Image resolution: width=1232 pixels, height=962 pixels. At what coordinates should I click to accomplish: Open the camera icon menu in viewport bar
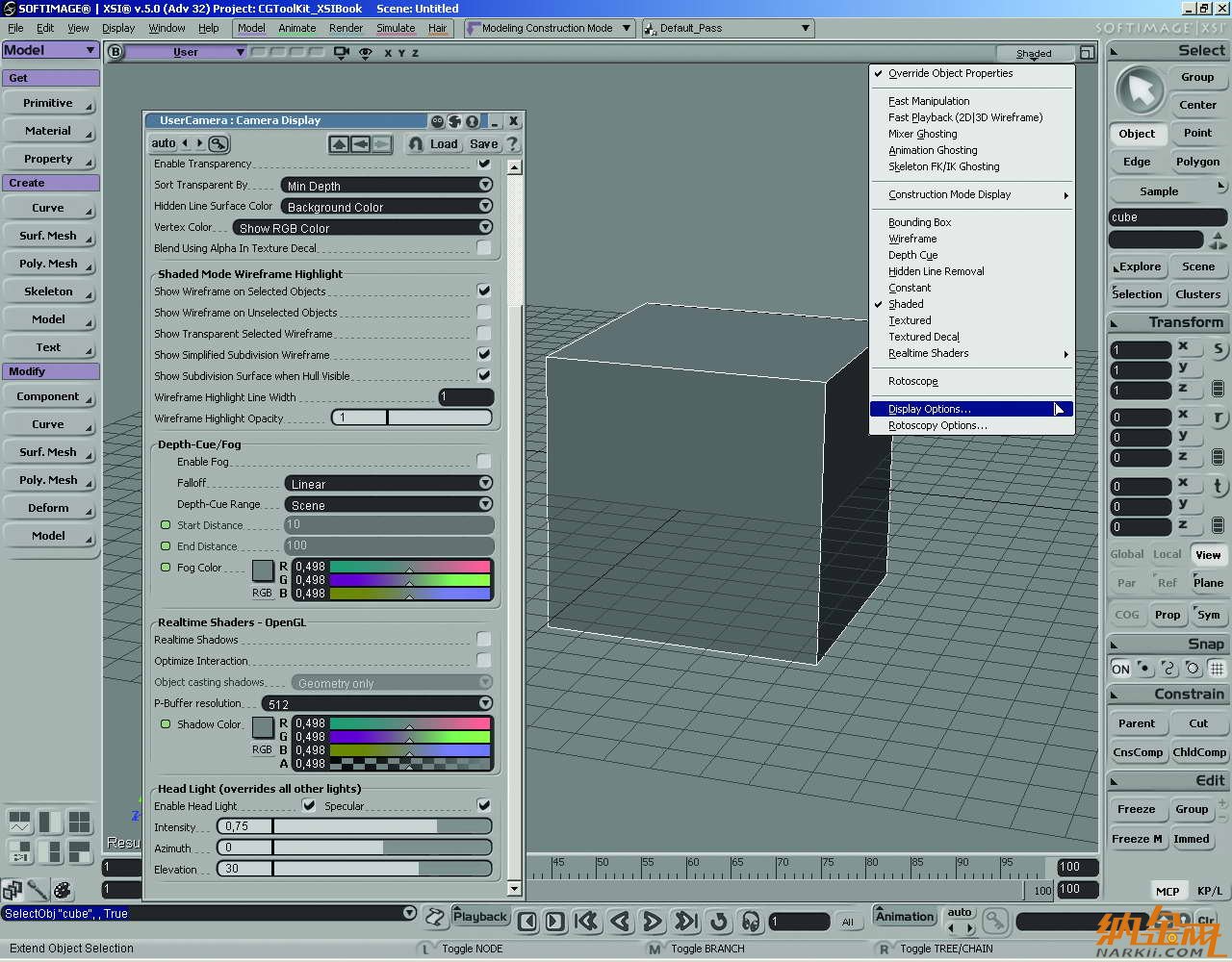tap(341, 53)
